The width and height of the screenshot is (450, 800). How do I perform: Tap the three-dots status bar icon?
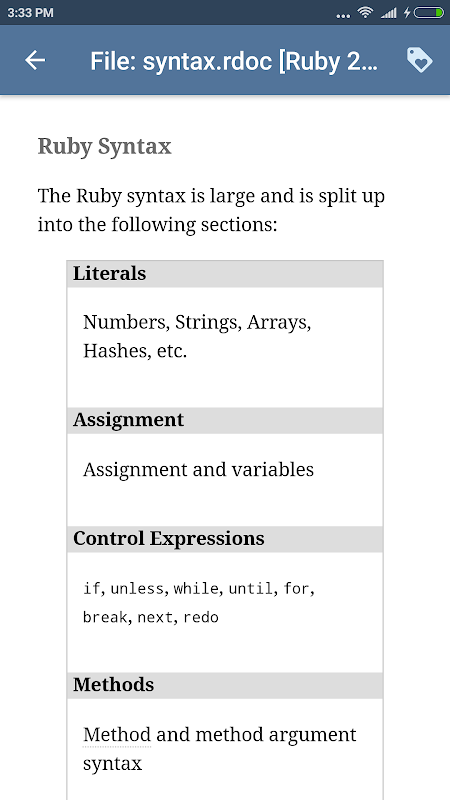(343, 16)
